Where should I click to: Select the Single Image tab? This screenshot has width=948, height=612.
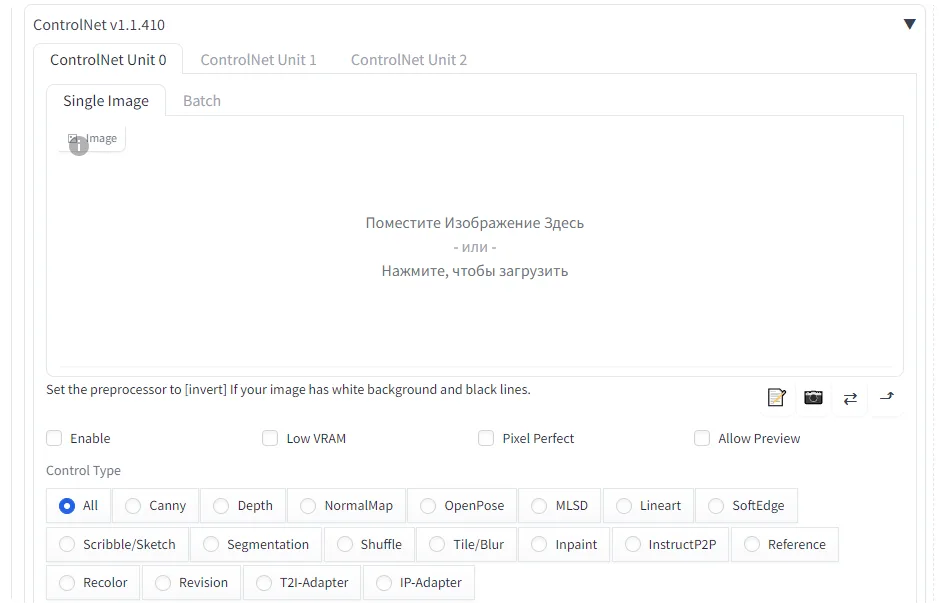(106, 100)
